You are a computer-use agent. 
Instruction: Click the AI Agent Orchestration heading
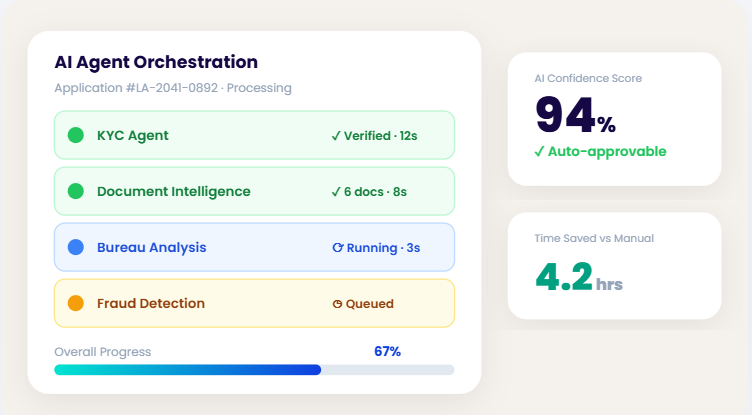point(156,62)
